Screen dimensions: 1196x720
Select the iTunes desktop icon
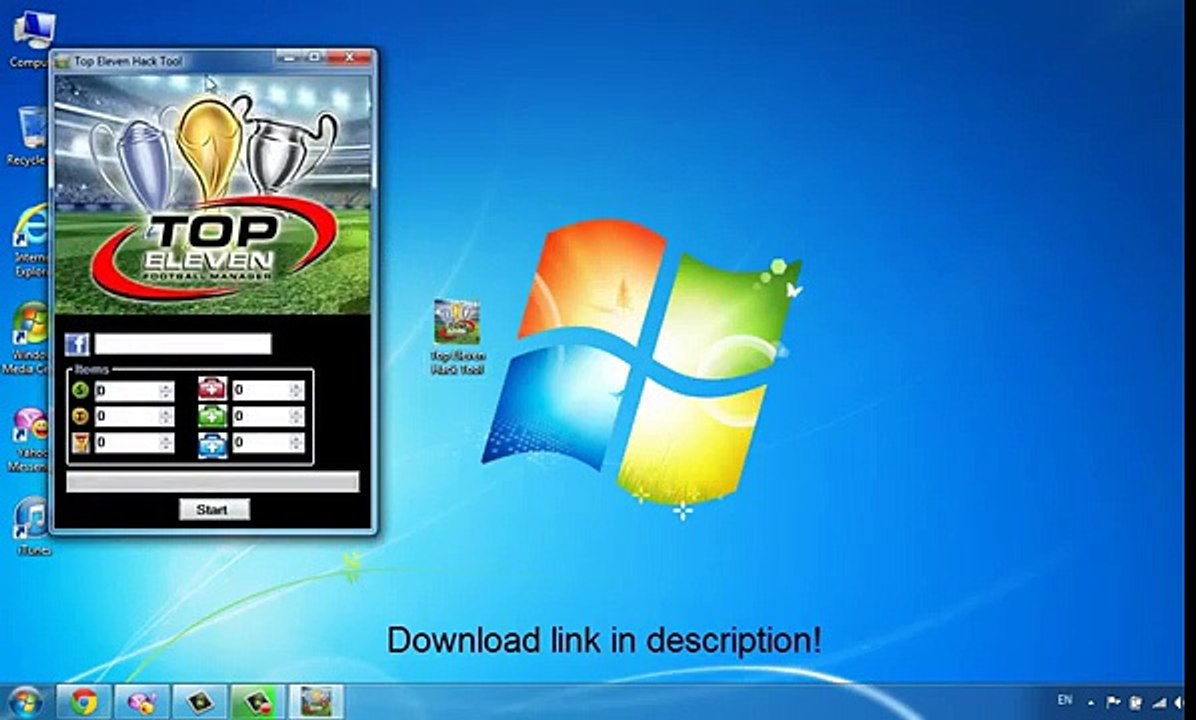click(x=32, y=526)
